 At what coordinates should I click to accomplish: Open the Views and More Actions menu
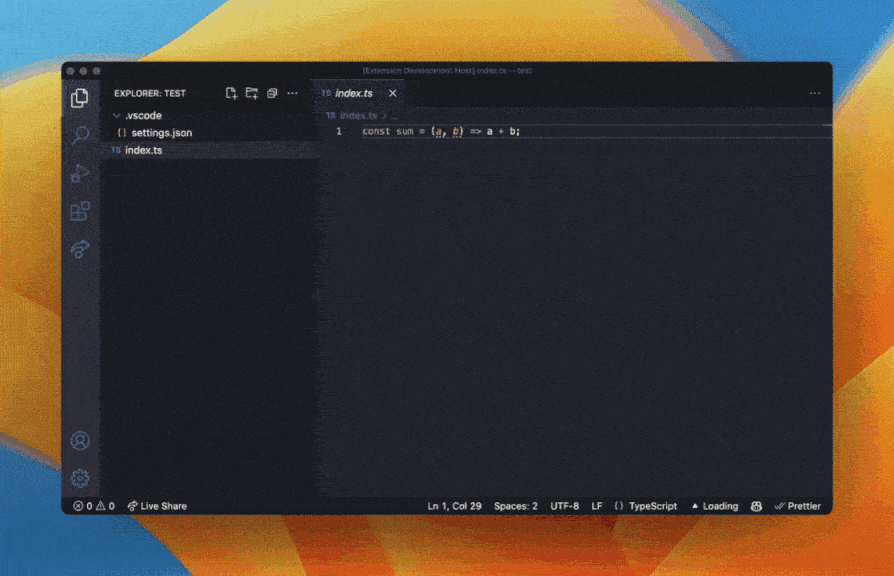tap(292, 93)
